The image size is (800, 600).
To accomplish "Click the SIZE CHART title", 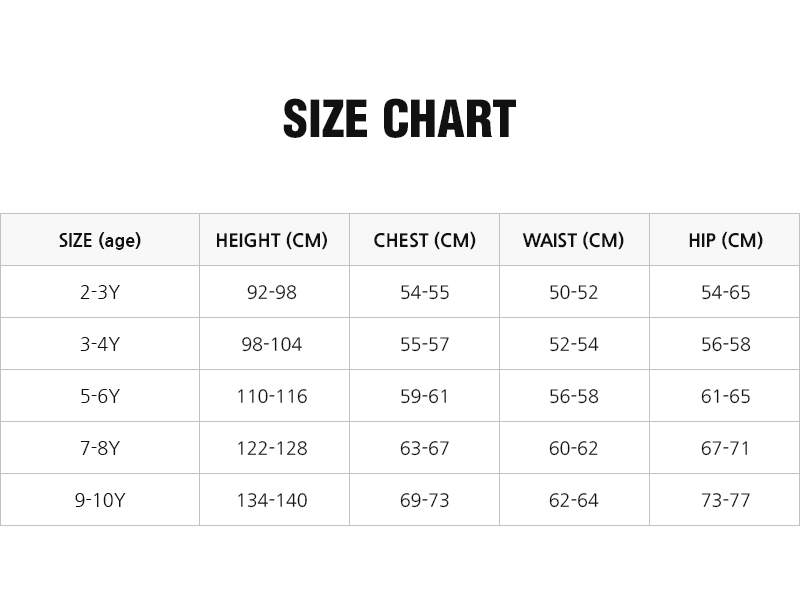I will 399,120.
